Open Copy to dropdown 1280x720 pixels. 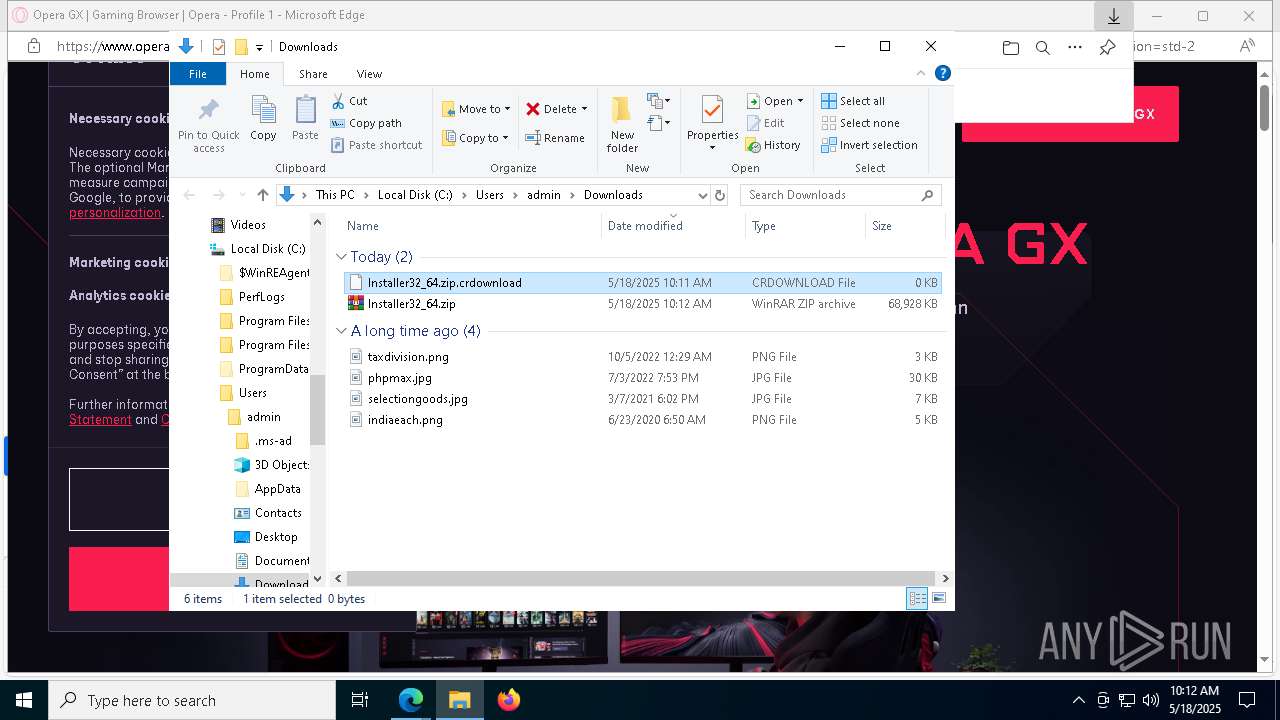[475, 138]
